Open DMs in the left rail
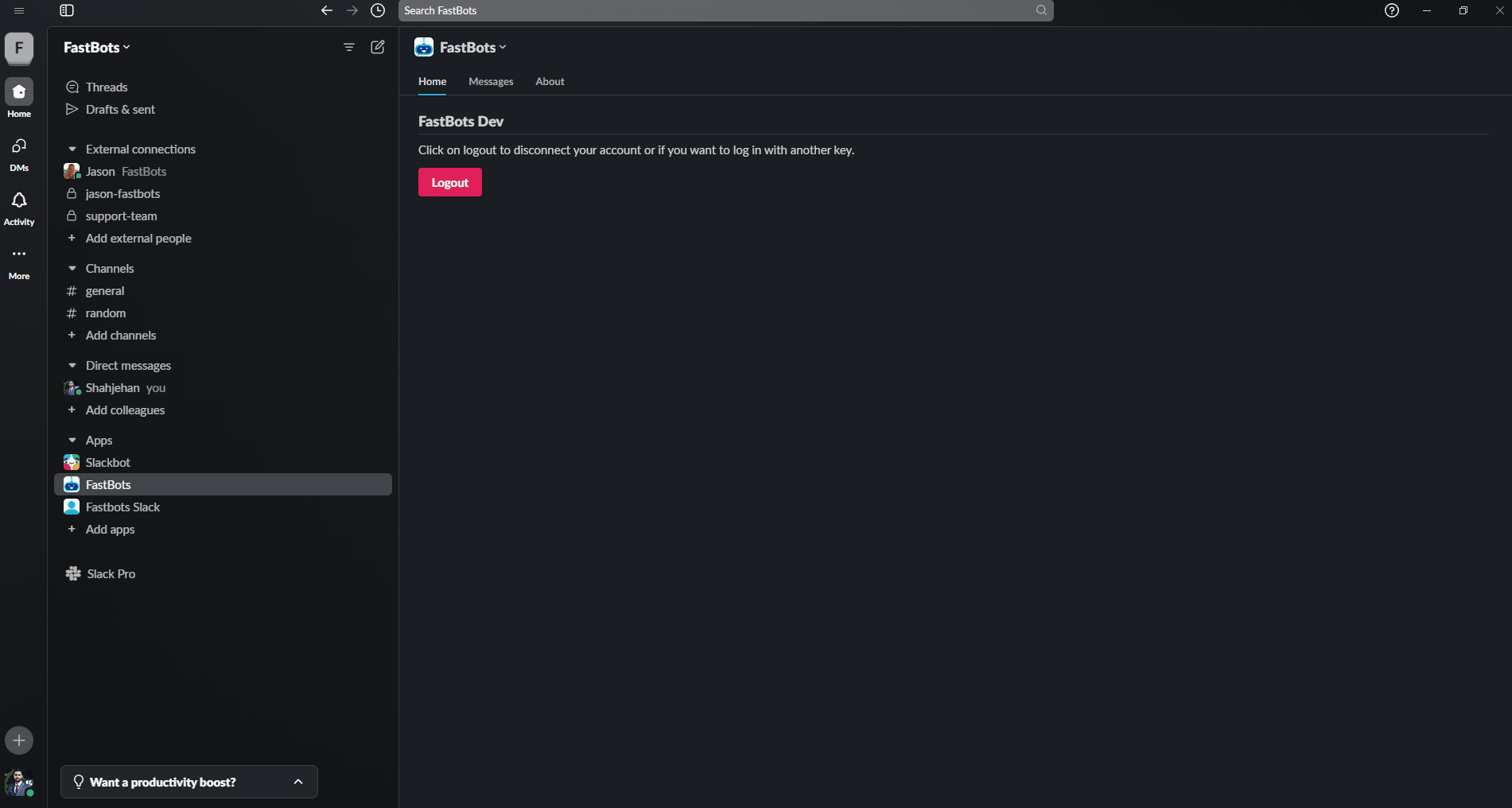The width and height of the screenshot is (1512, 808). tap(19, 153)
